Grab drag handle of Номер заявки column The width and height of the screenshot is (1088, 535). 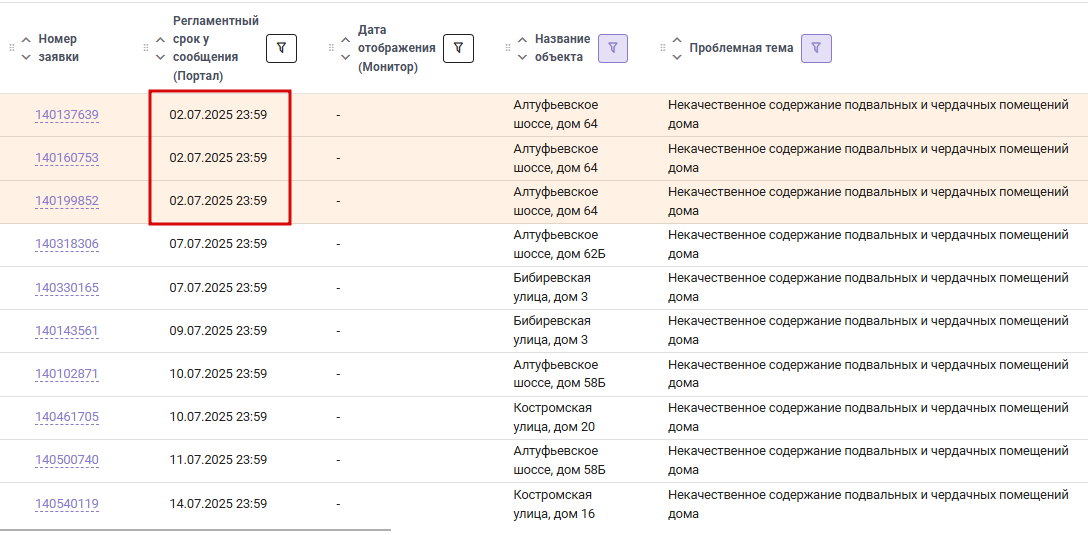11,48
